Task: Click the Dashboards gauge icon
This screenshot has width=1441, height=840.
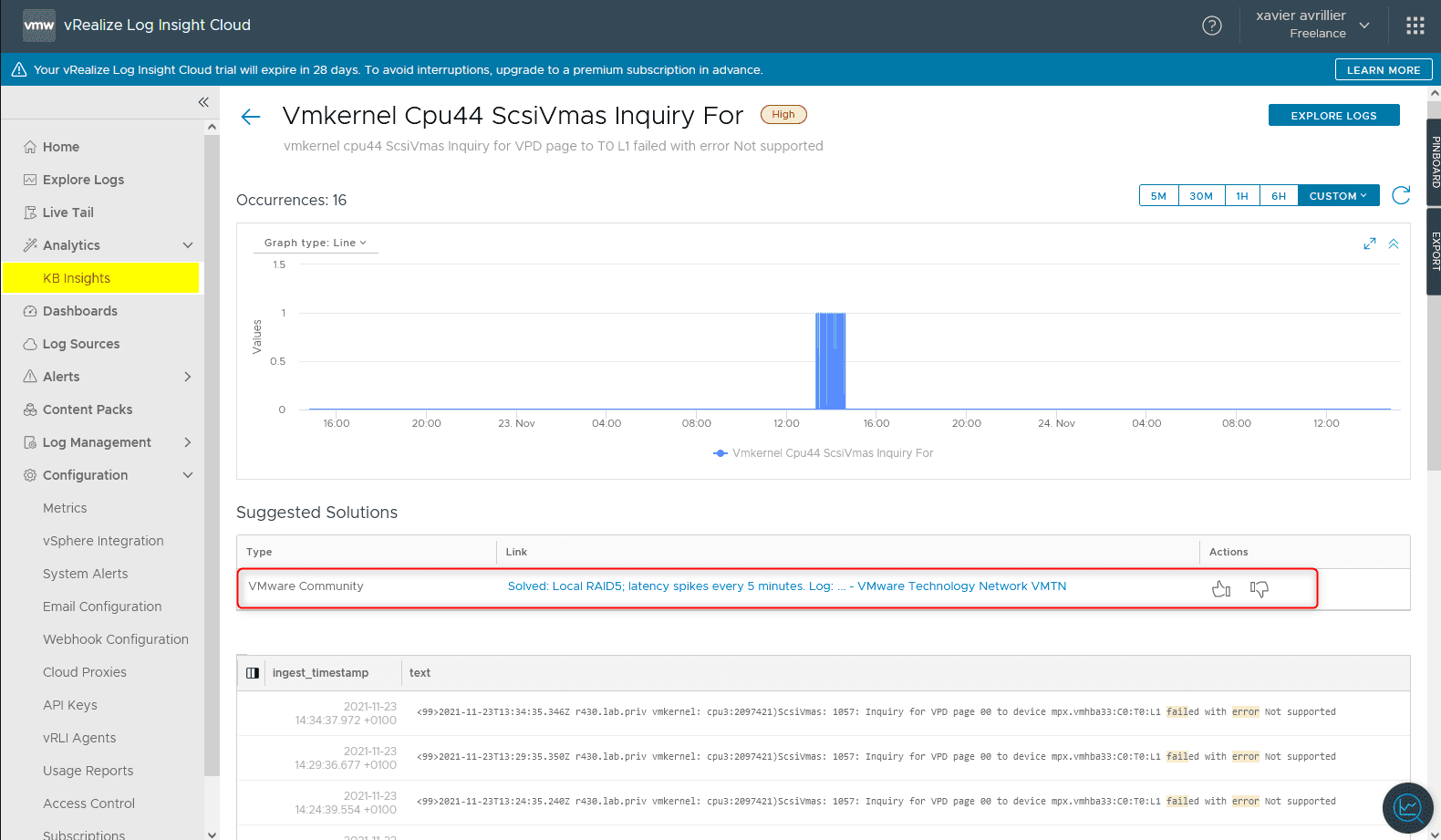Action: tap(30, 311)
